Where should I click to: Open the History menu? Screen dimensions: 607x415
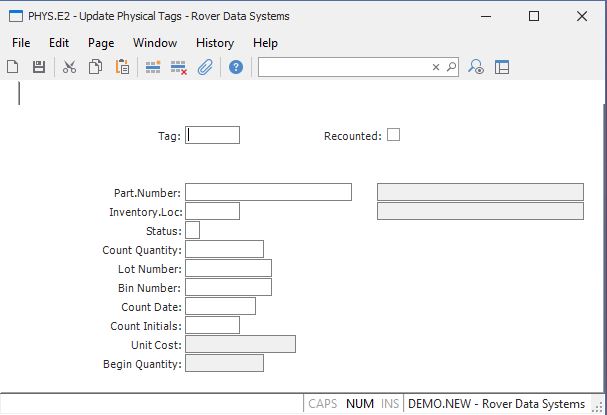click(x=215, y=43)
